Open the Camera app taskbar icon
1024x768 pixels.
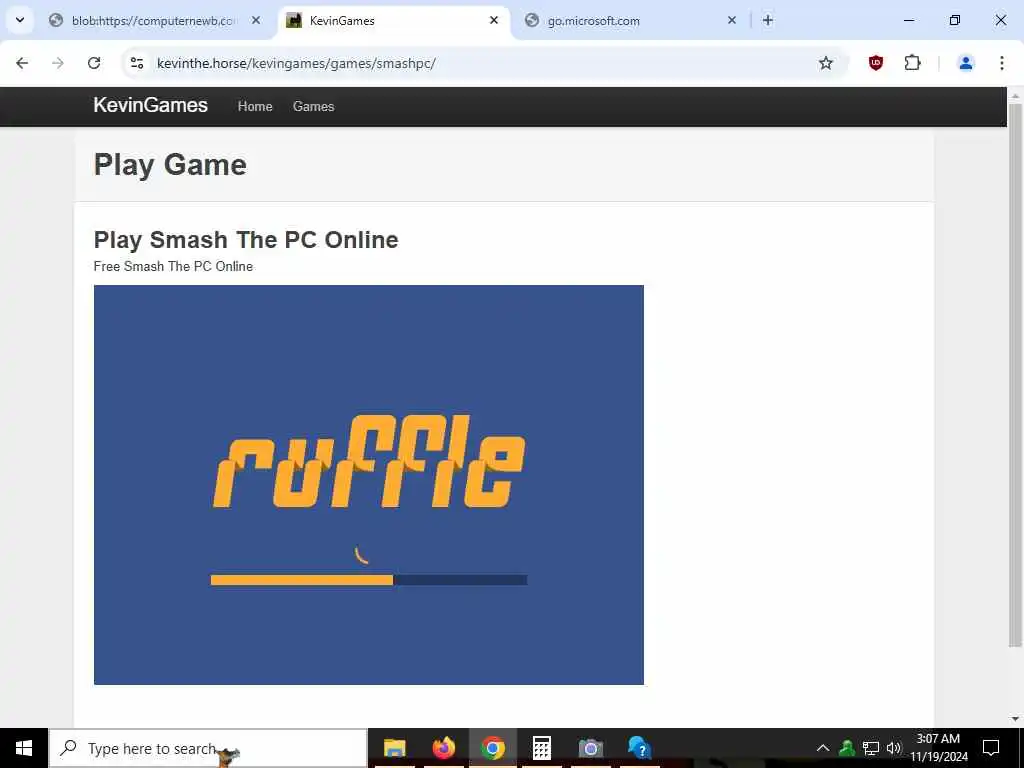coord(590,748)
